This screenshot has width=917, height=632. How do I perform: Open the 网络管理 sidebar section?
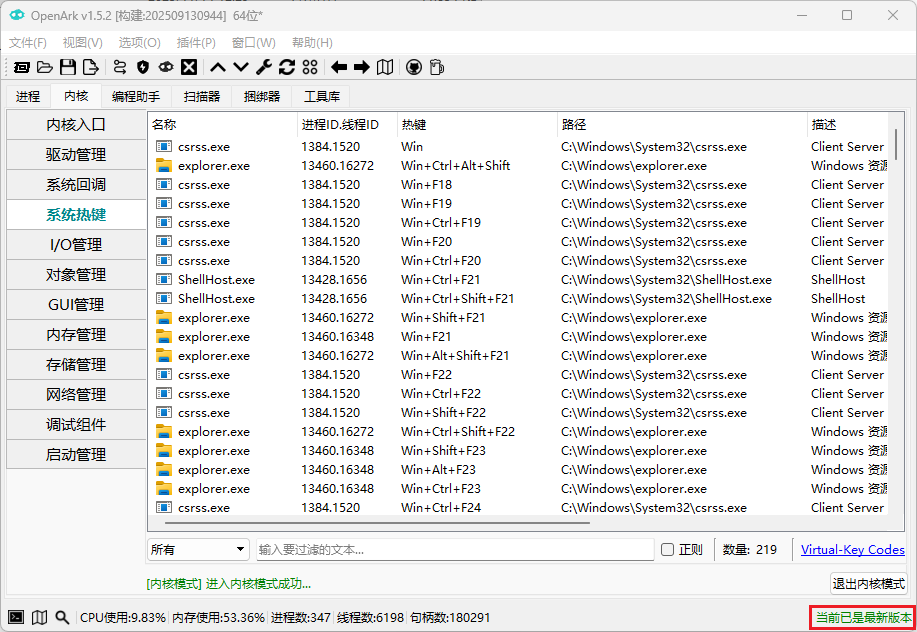coord(76,395)
